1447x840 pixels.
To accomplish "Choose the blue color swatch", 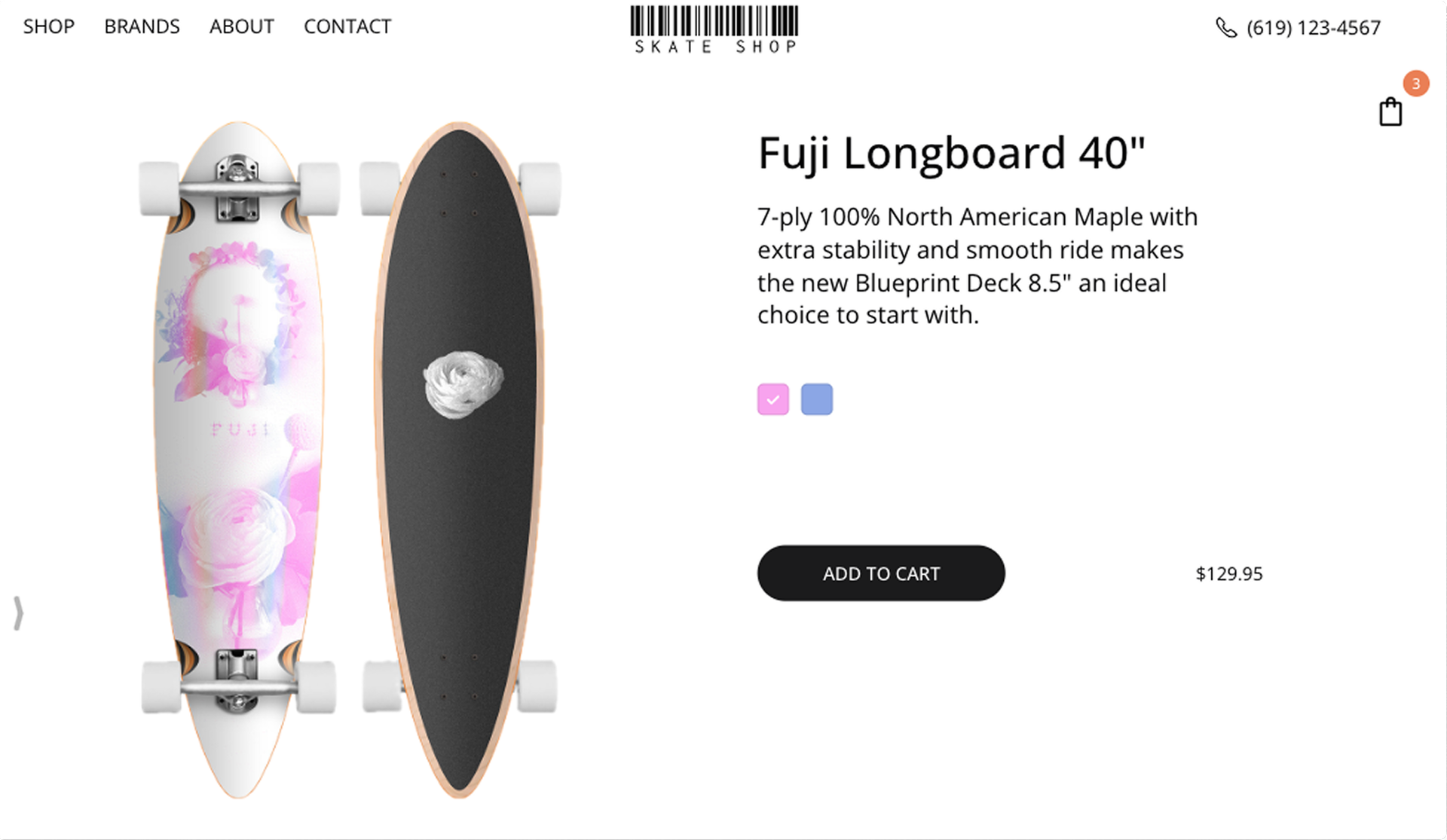I will (x=816, y=399).
